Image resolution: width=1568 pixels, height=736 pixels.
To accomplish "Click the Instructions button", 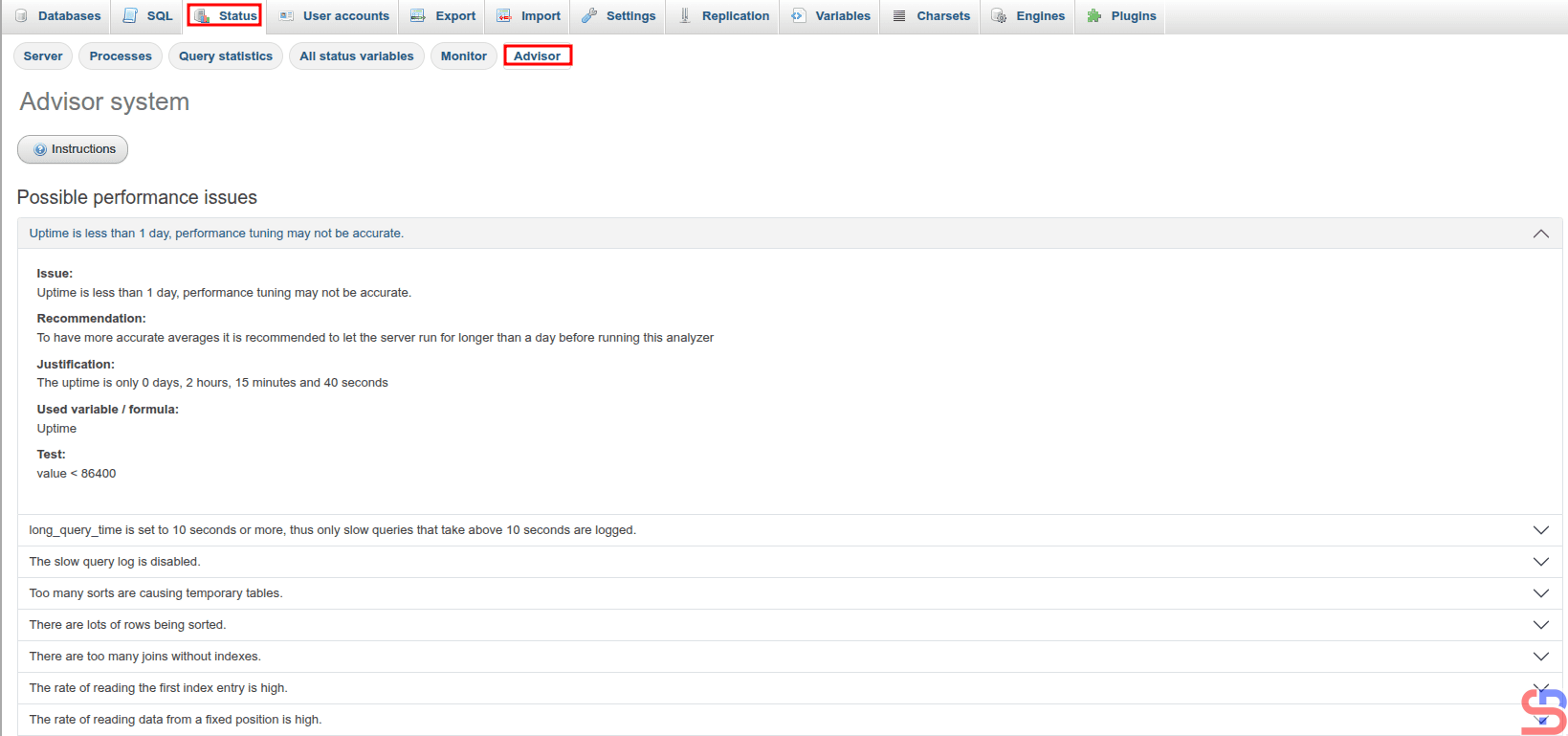I will coord(74,149).
